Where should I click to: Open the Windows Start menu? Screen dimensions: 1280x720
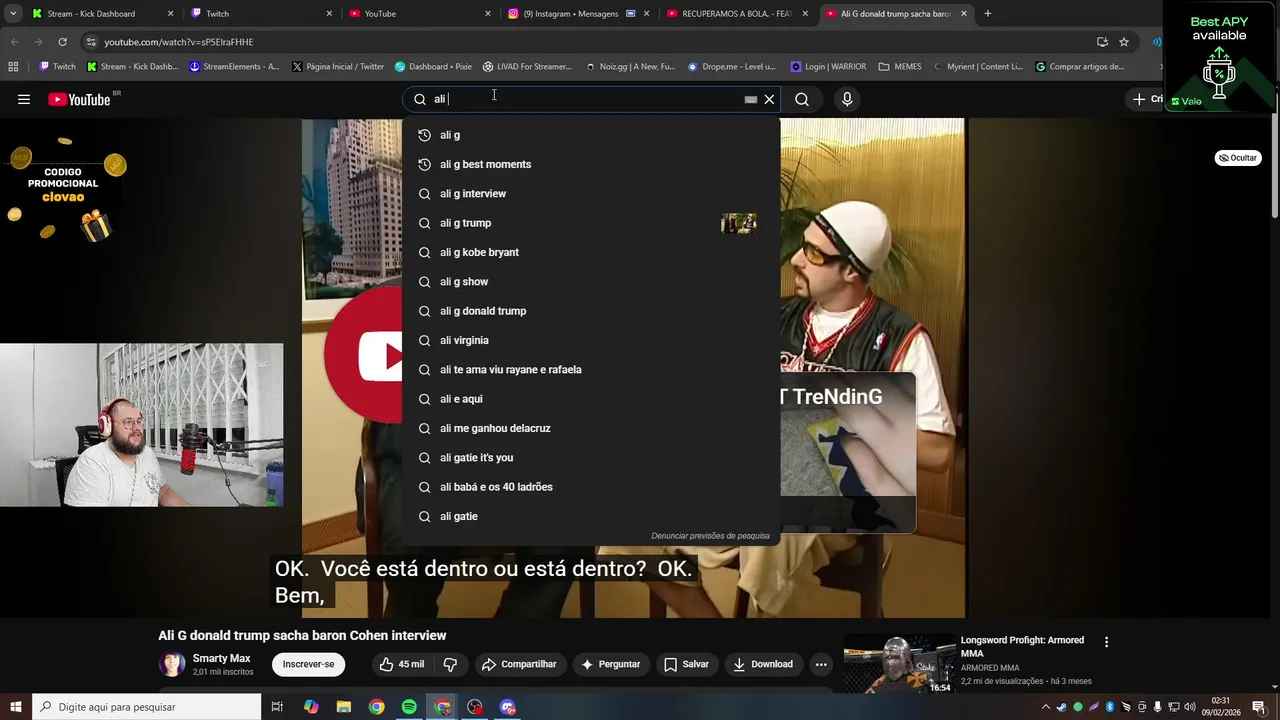point(15,707)
